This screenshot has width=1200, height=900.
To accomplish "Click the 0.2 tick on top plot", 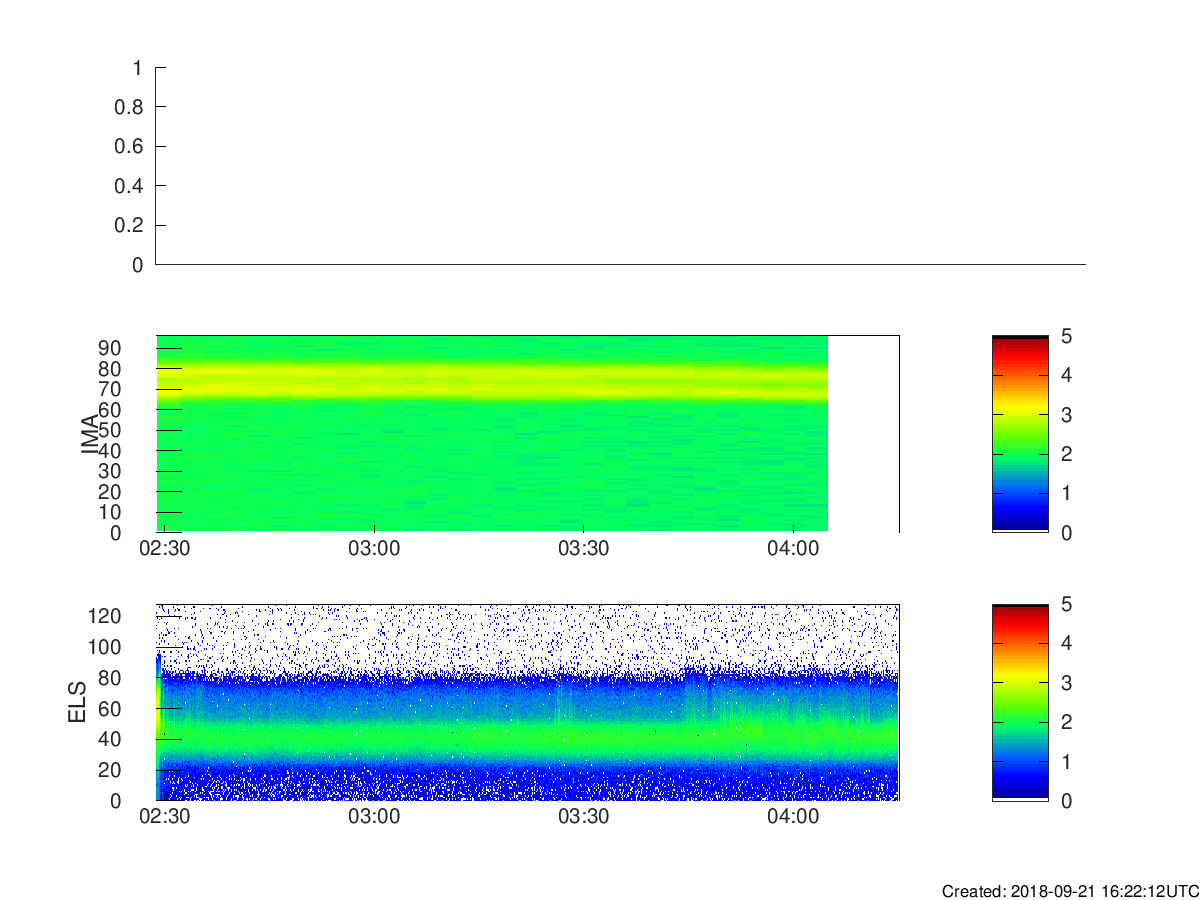I will pyautogui.click(x=131, y=226).
